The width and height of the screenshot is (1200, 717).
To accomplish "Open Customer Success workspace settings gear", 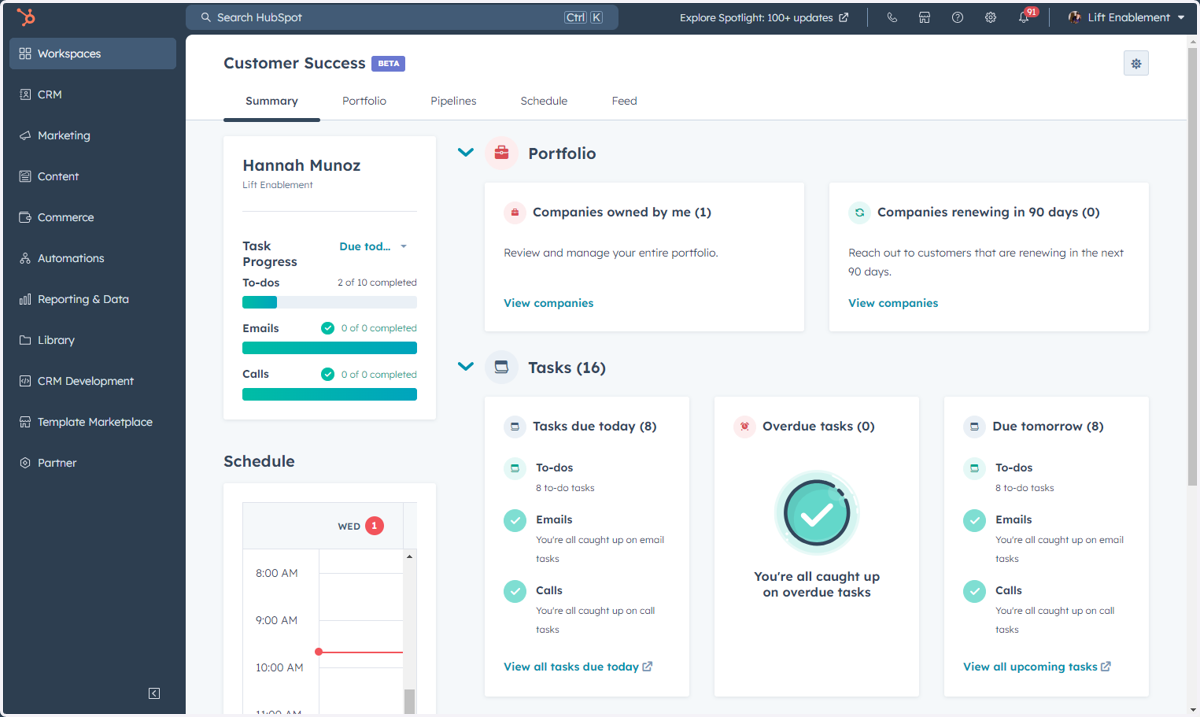I will click(1136, 64).
